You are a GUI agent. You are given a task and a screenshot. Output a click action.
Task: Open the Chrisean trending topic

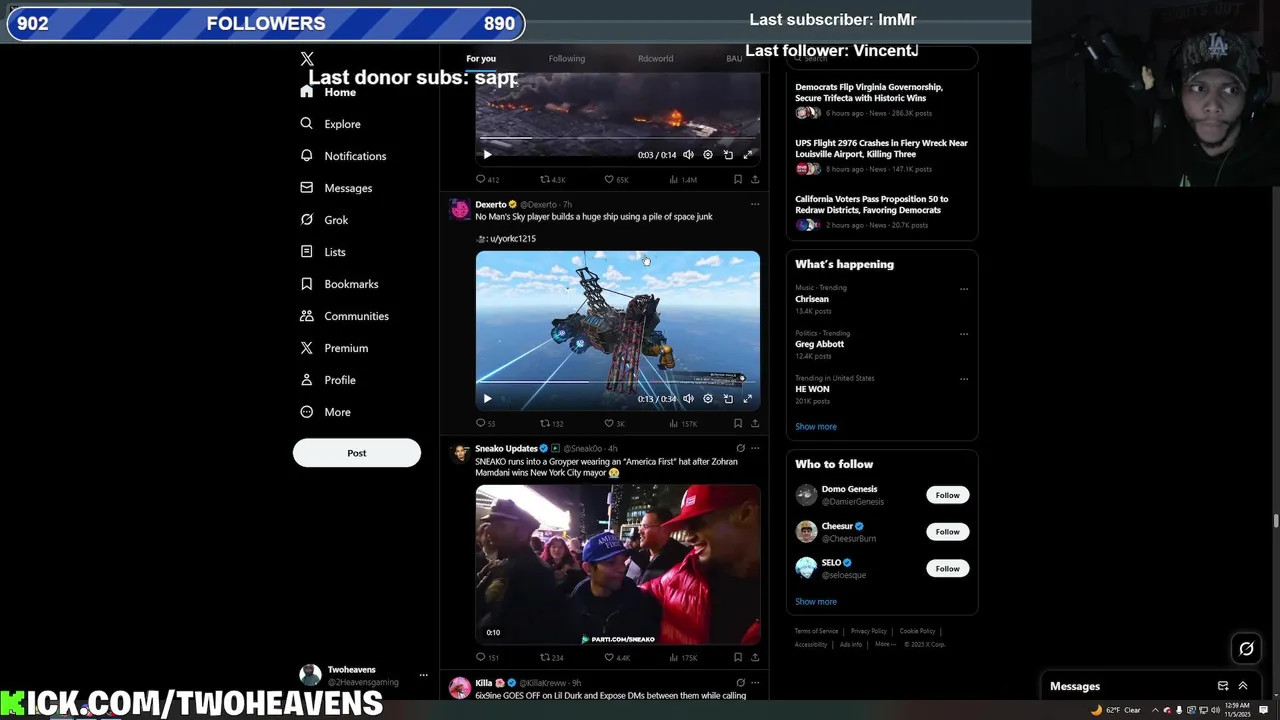click(812, 299)
